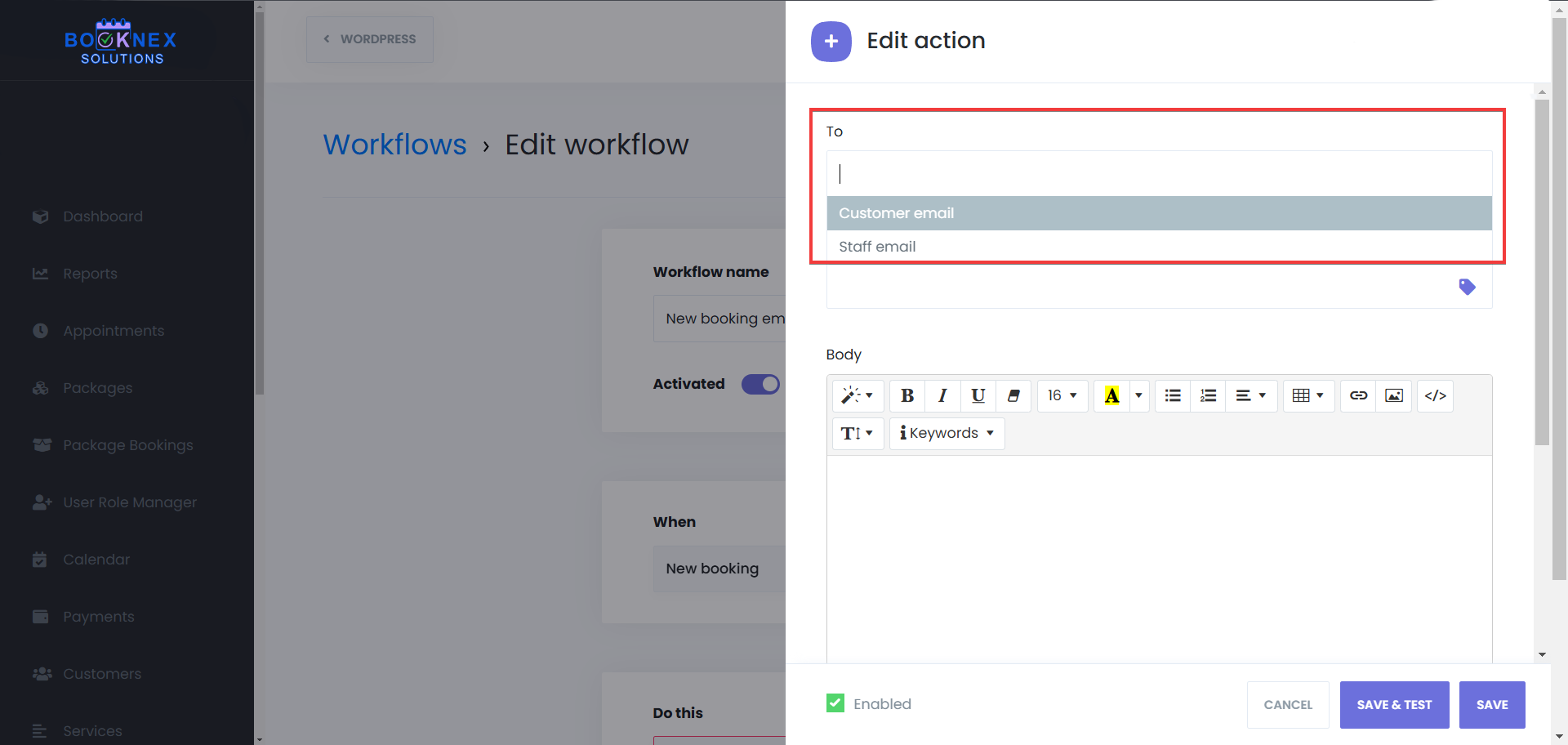Apply italic formatting in the editor
This screenshot has height=745, width=1568.
pyautogui.click(x=942, y=396)
